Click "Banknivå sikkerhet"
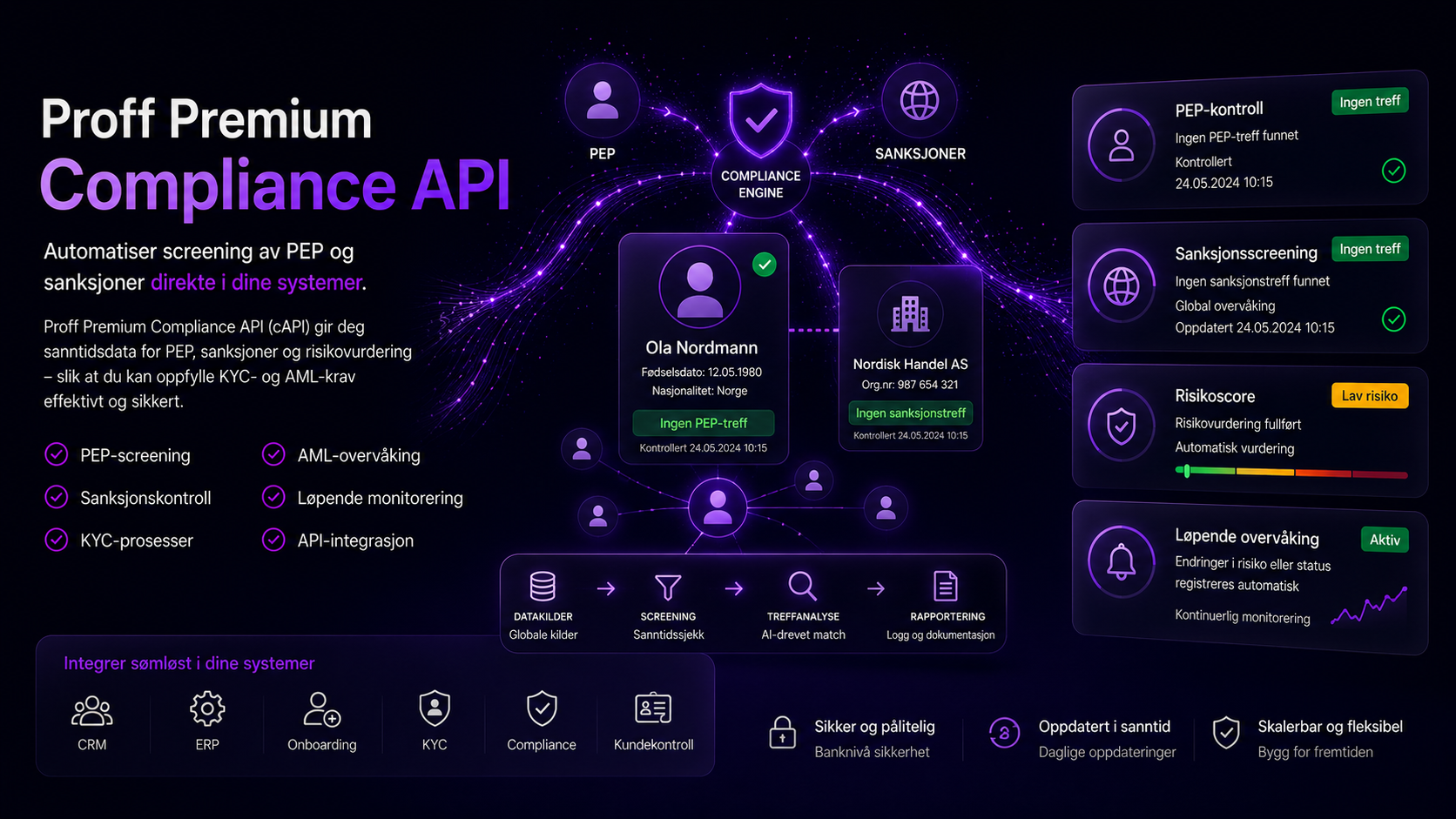Viewport: 1456px width, 819px height. (x=872, y=752)
